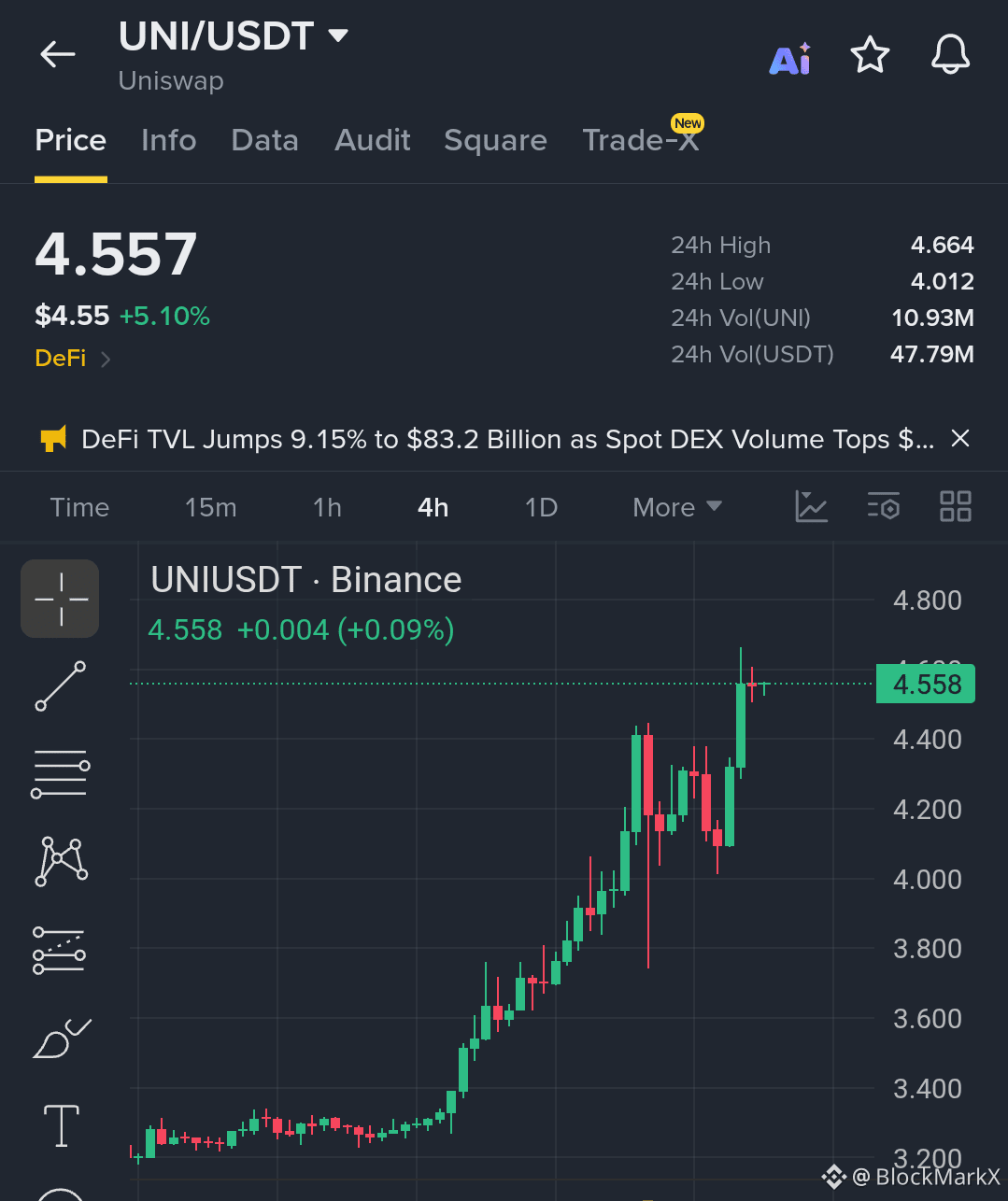The width and height of the screenshot is (1008, 1201).
Task: Click the 3.800 price axis label
Action: 928,949
